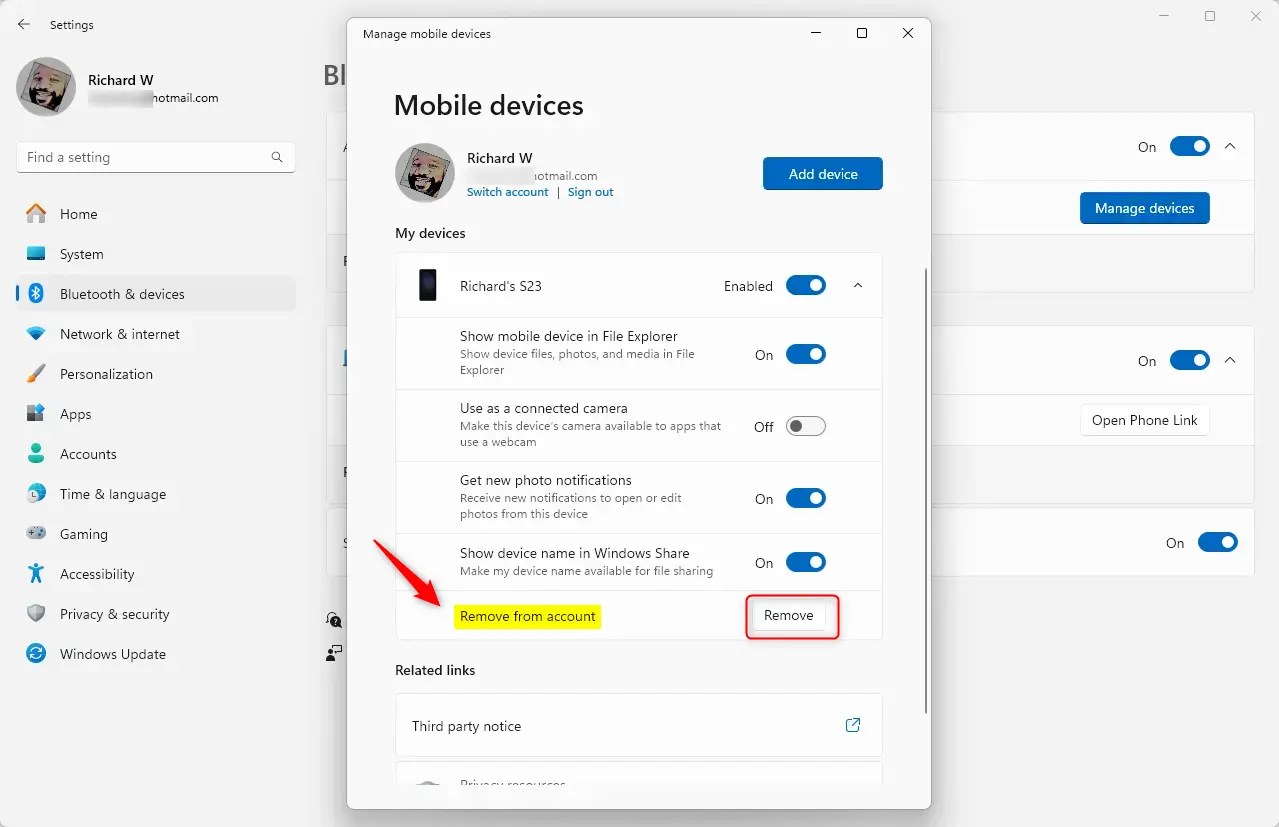Click the Find a setting search box
Screen dimensions: 1279x827
coord(156,157)
